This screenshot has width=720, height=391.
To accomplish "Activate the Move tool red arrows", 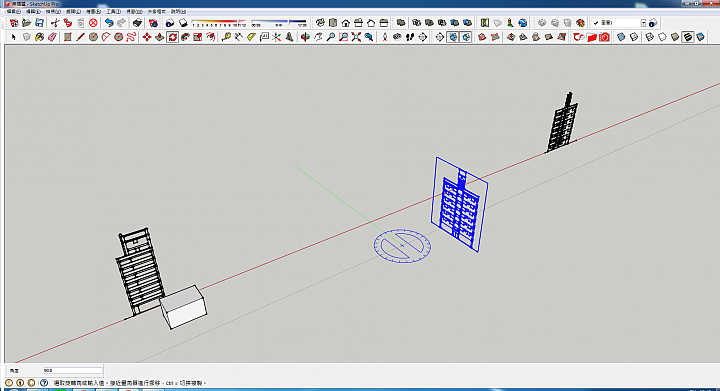I will pos(147,37).
